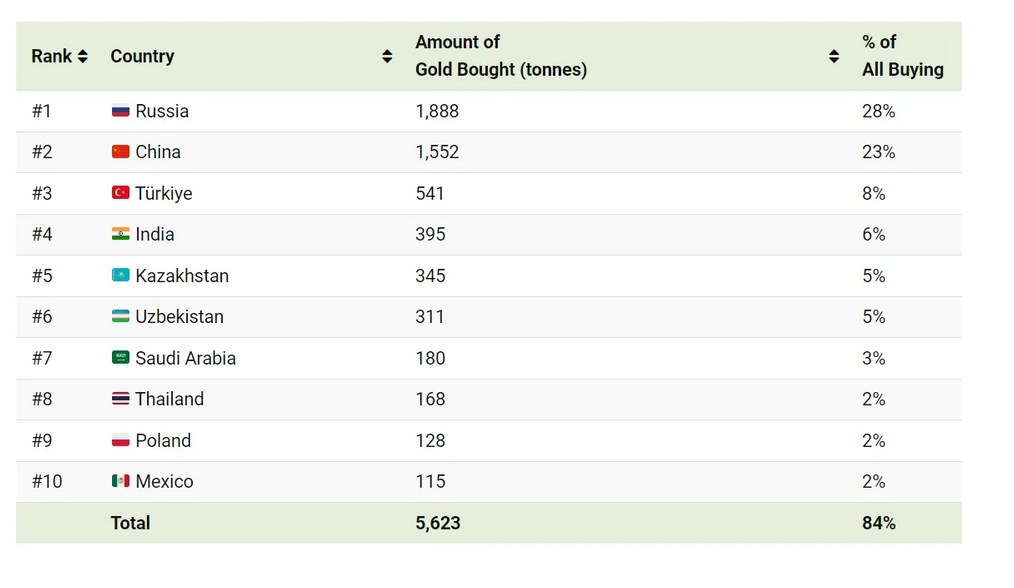
Task: Click the Türkiye flag icon
Action: pos(120,193)
